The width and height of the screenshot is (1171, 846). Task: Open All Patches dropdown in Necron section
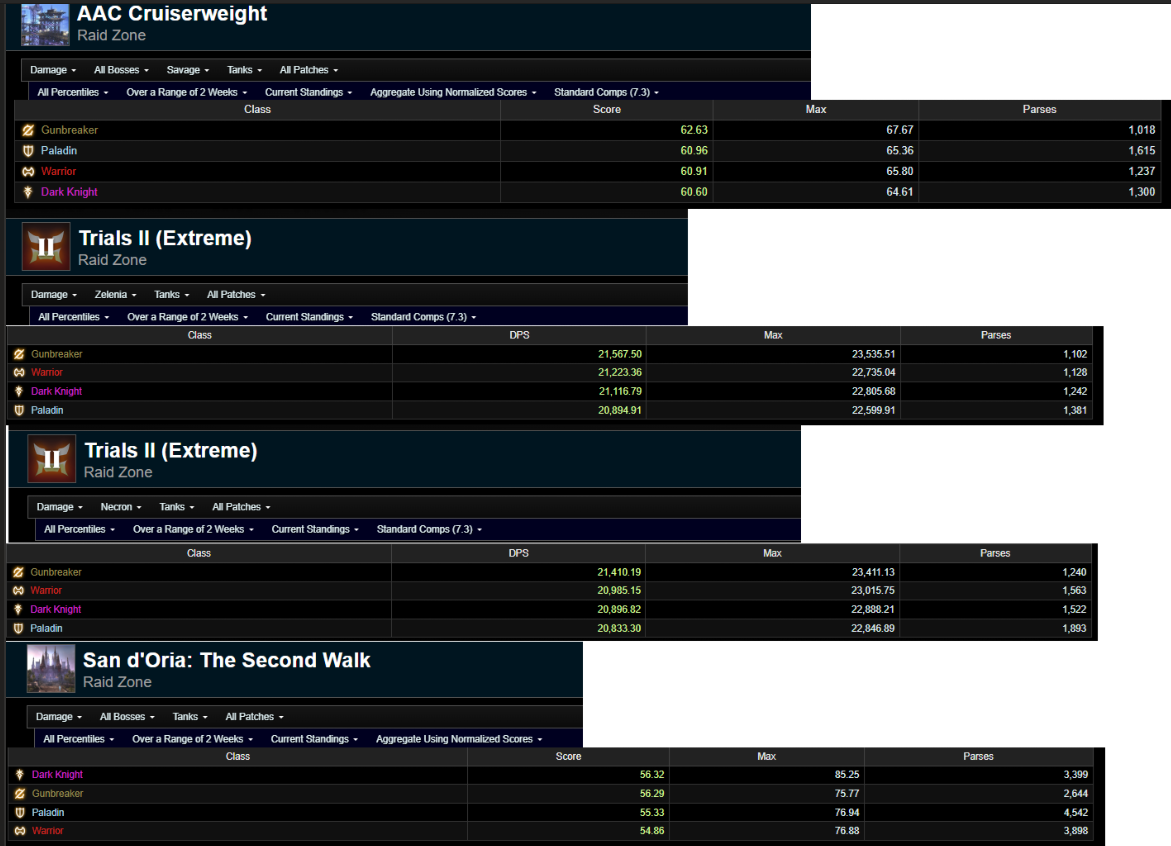click(241, 507)
